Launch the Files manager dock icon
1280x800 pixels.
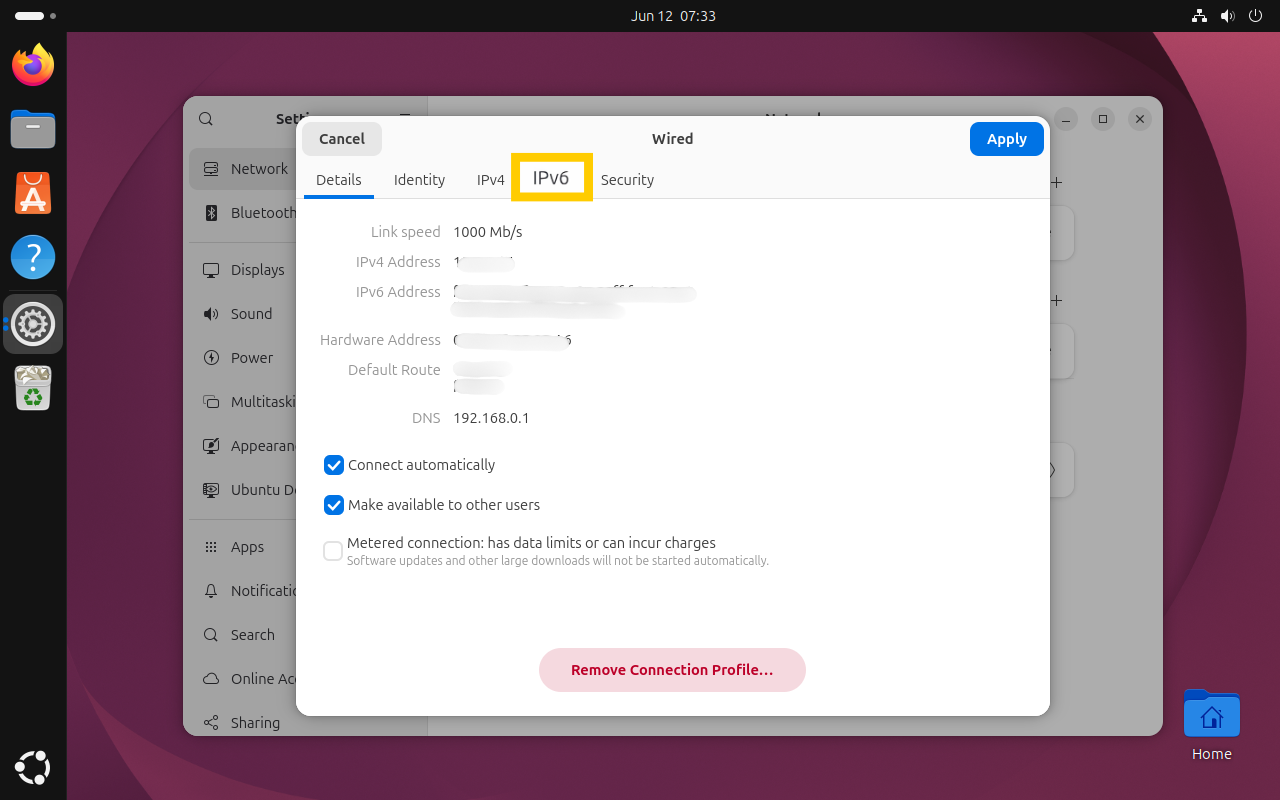tap(33, 129)
